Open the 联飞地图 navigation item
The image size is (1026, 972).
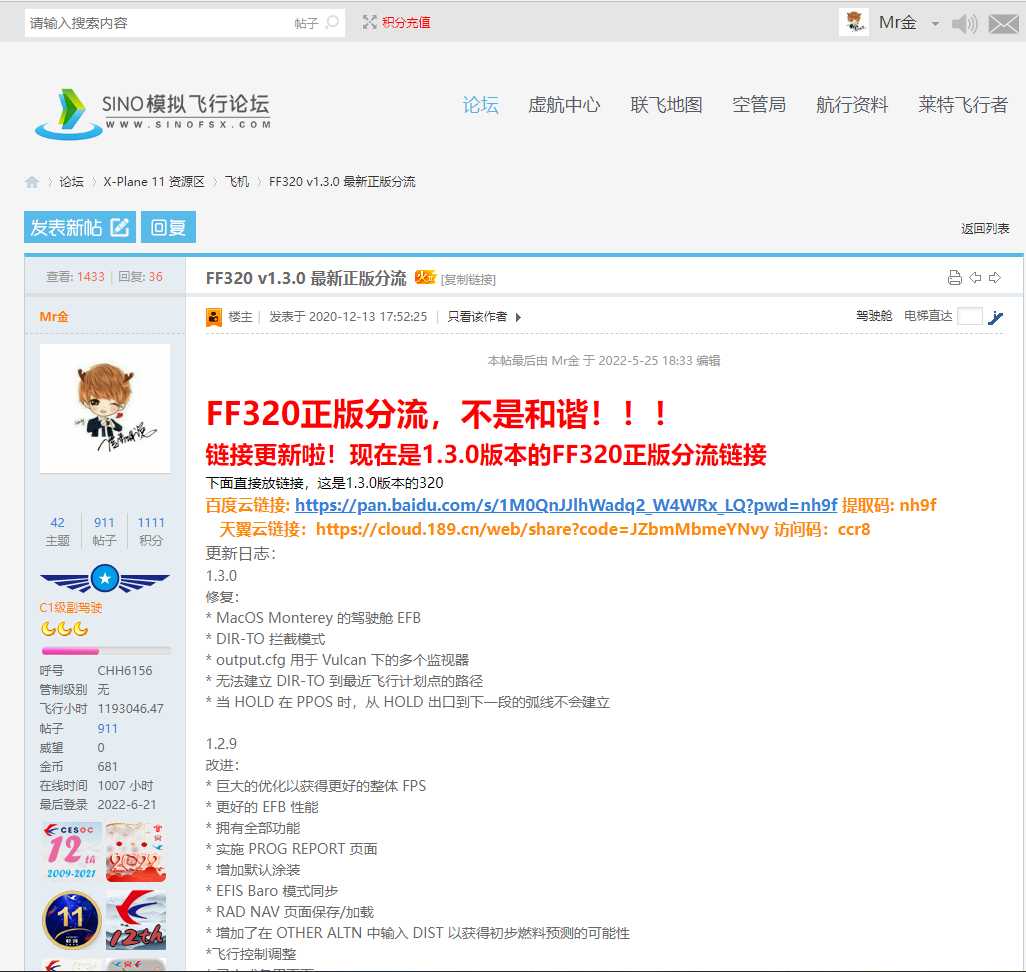pyautogui.click(x=666, y=105)
